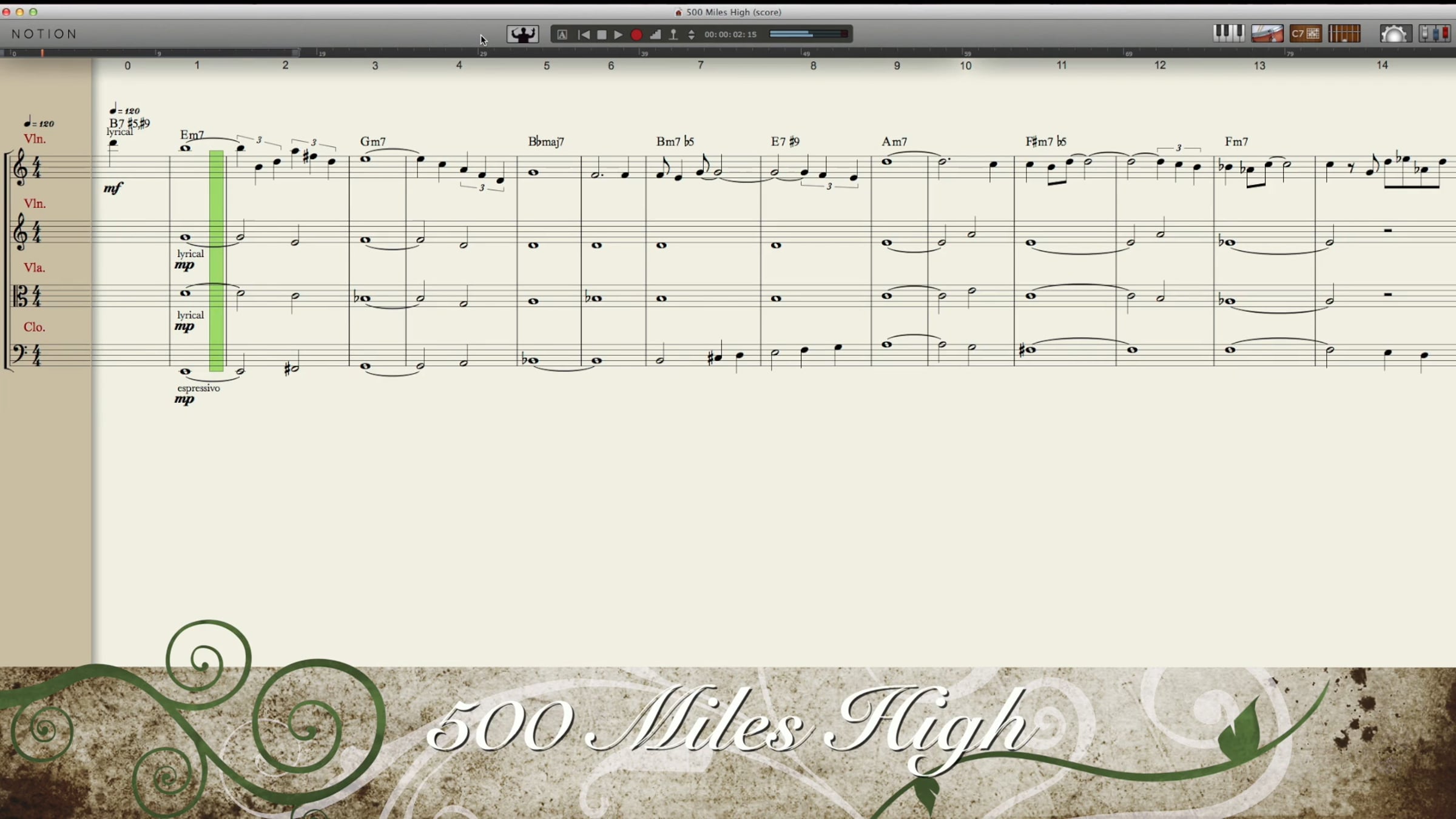
Task: Select the Fm7 chord symbol
Action: point(1236,141)
